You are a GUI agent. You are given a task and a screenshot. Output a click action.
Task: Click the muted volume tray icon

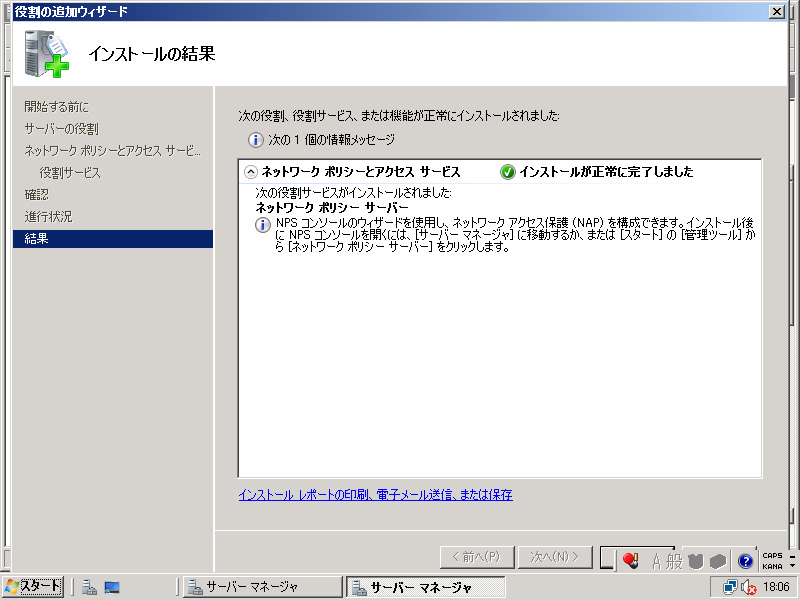click(x=747, y=587)
